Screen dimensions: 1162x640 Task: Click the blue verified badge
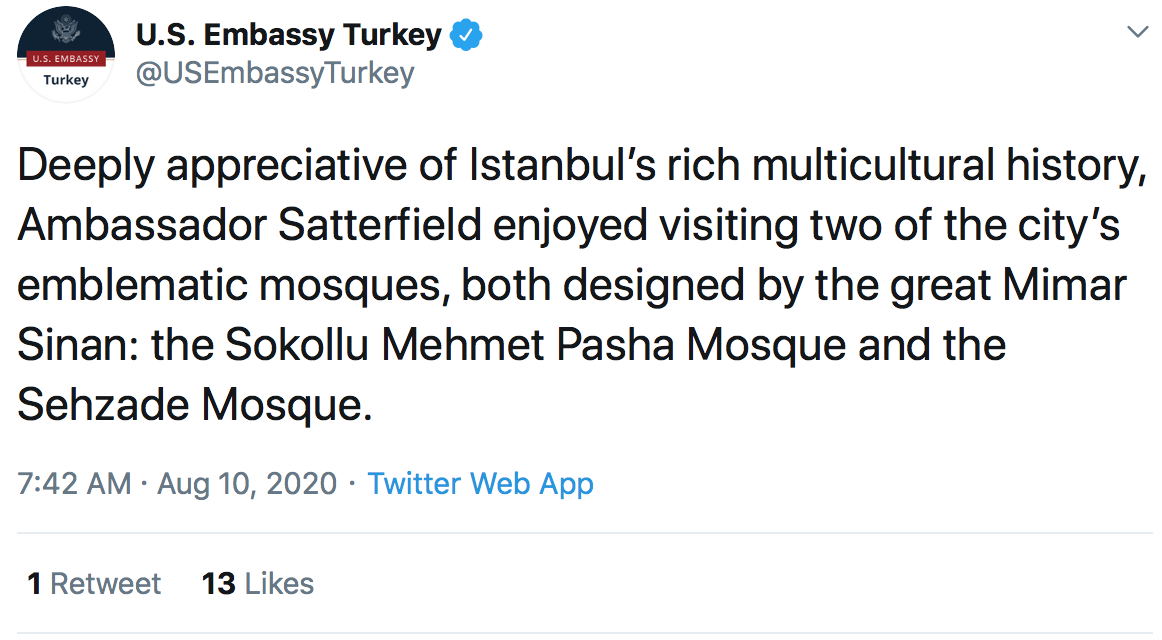click(x=466, y=36)
